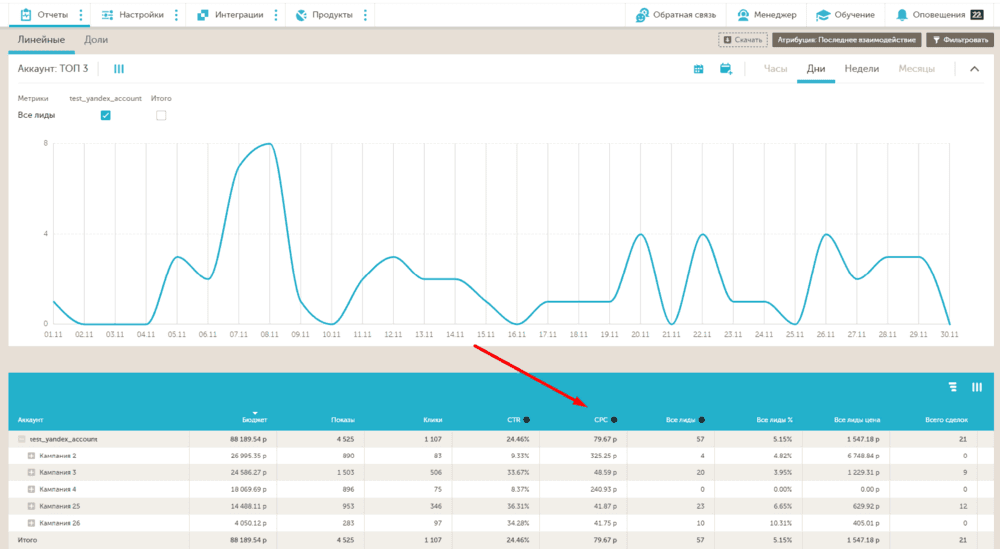1000x549 pixels.
Task: Collapse the chart panel with chevron arrow
Action: pyautogui.click(x=974, y=69)
